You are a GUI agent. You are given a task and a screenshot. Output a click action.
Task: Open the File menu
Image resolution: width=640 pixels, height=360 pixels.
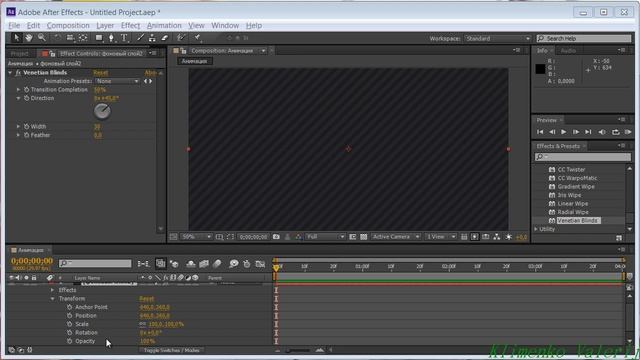14,25
